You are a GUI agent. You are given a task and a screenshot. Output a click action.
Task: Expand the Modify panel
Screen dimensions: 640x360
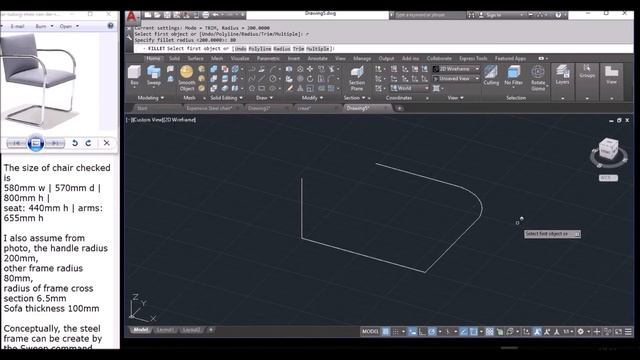point(312,98)
